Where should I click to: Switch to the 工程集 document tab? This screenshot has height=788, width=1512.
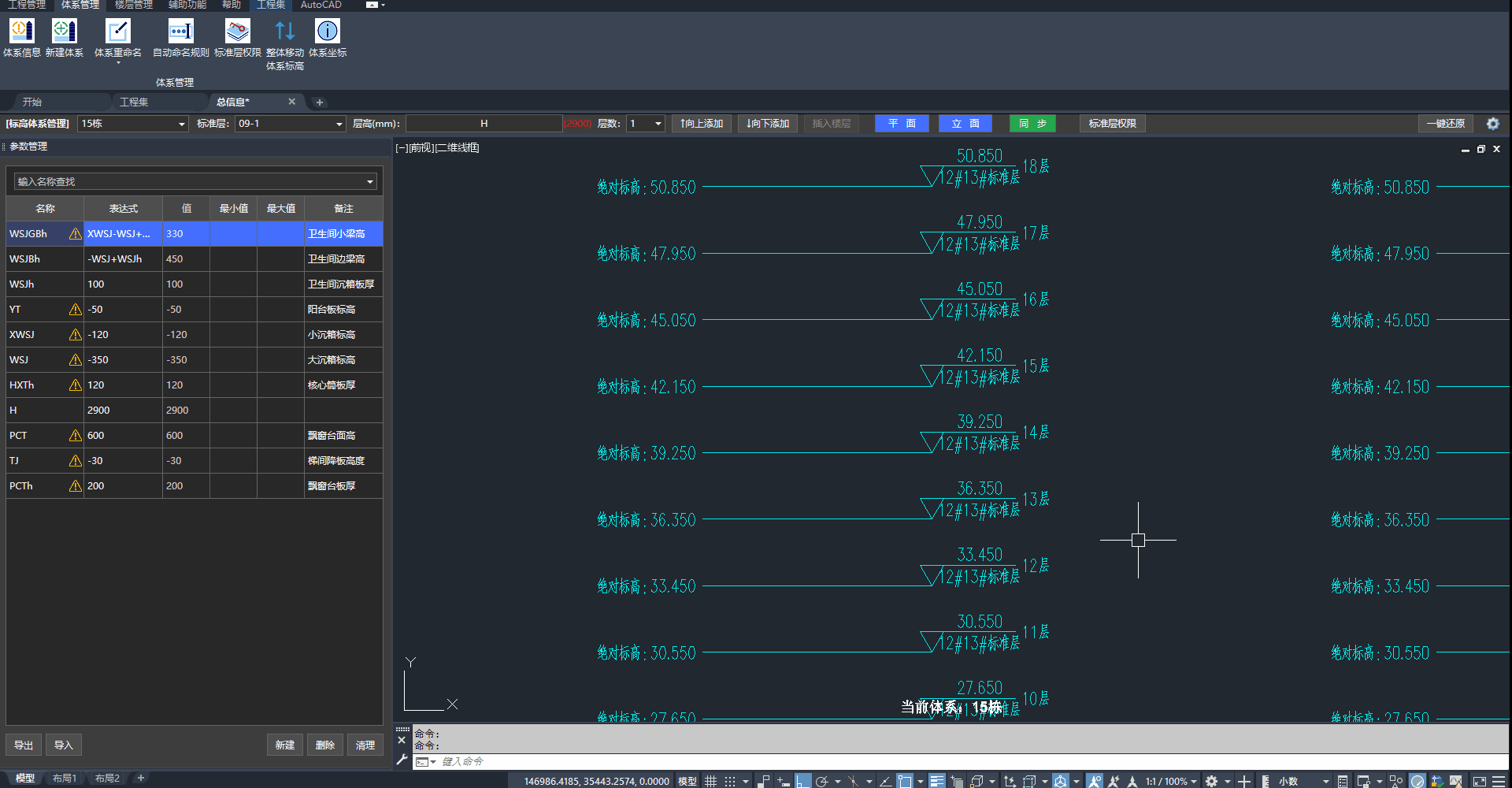tap(134, 102)
